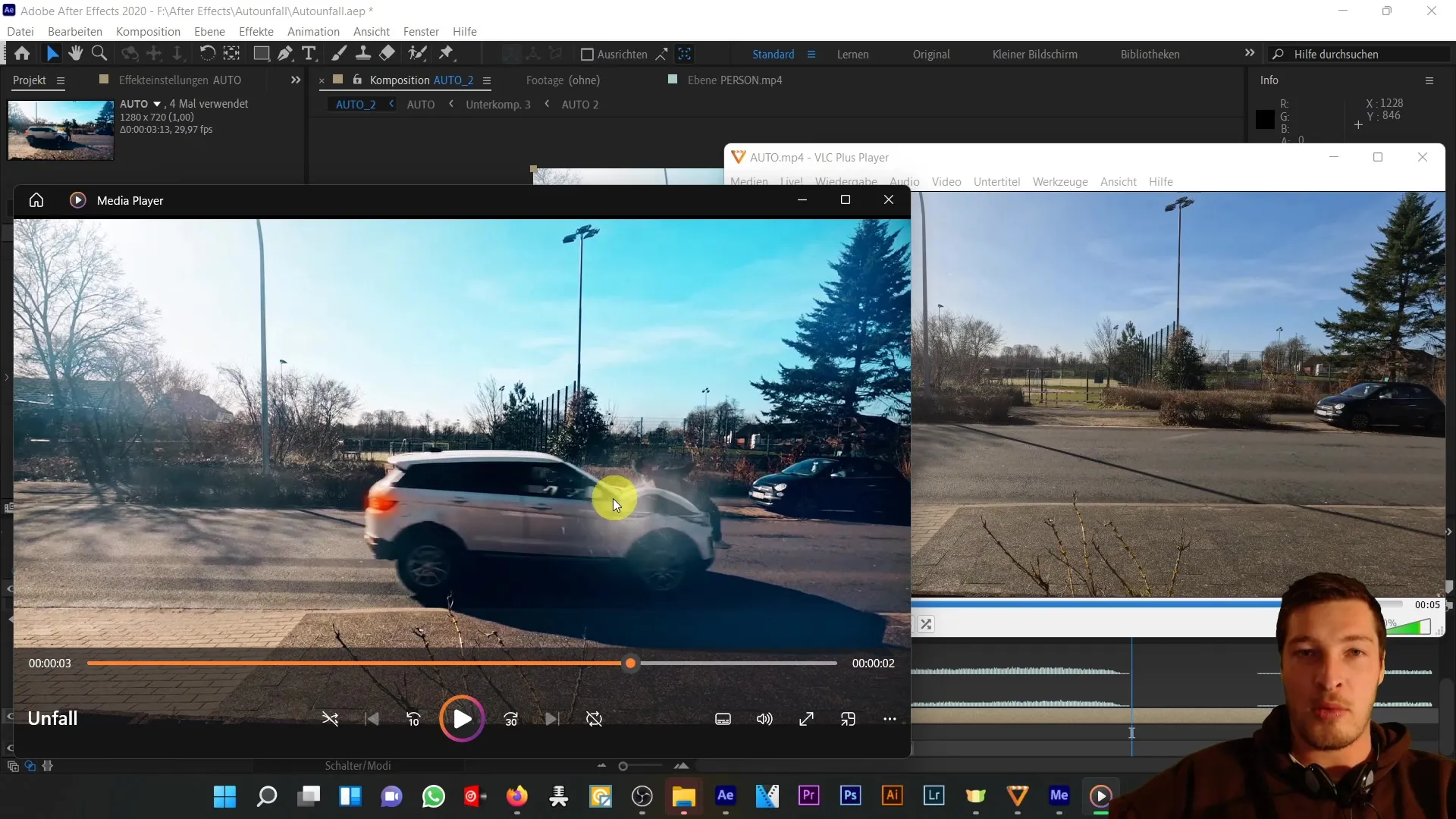The width and height of the screenshot is (1456, 819).
Task: Open the Werkzeuge menu in VLC
Action: (x=1060, y=182)
